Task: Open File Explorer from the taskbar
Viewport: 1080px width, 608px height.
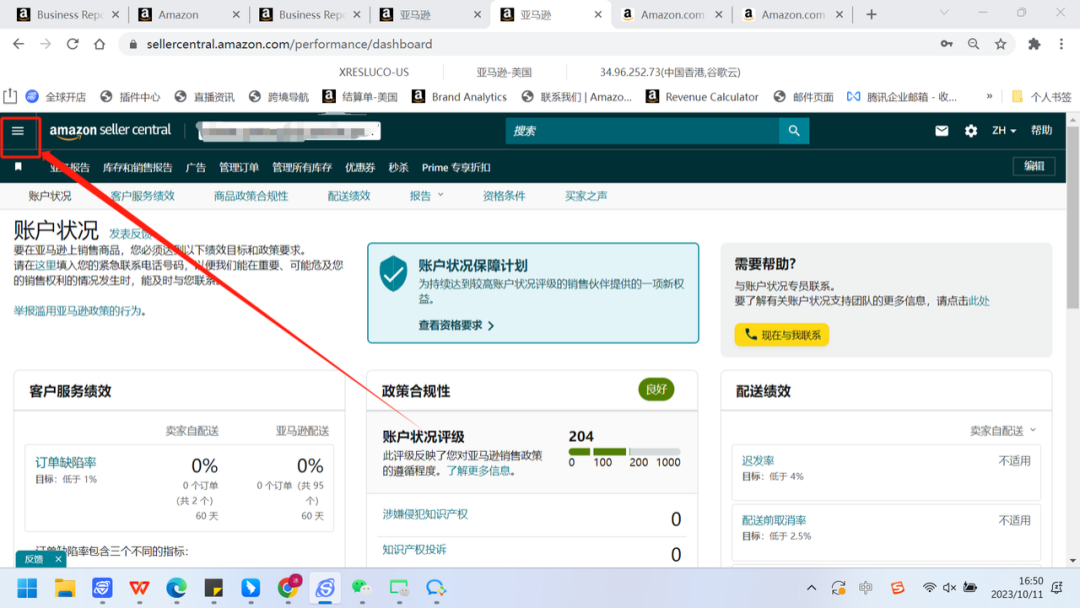Action: [x=65, y=588]
